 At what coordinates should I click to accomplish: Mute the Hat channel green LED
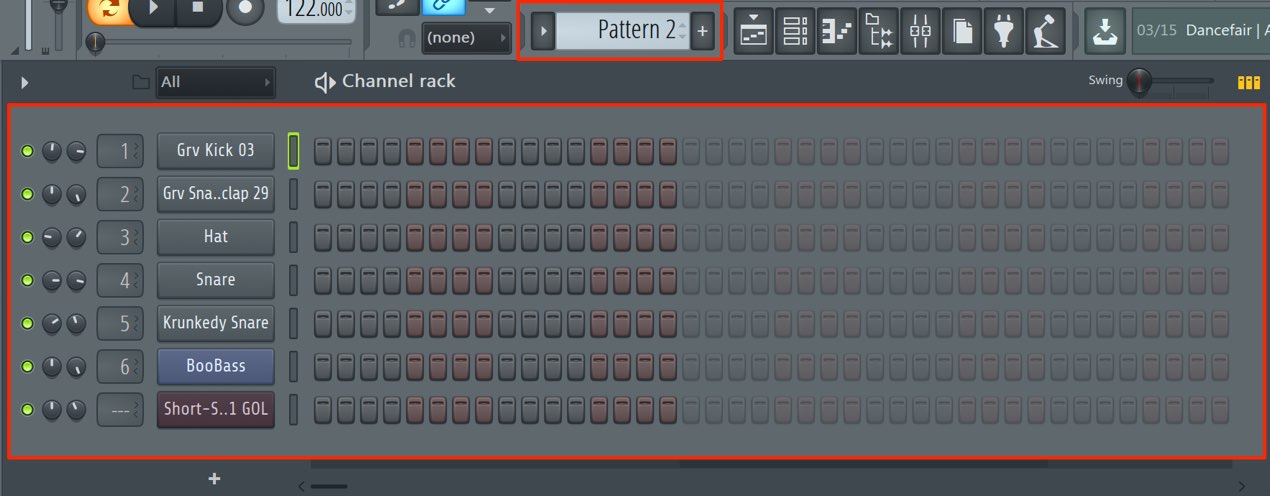[27, 237]
